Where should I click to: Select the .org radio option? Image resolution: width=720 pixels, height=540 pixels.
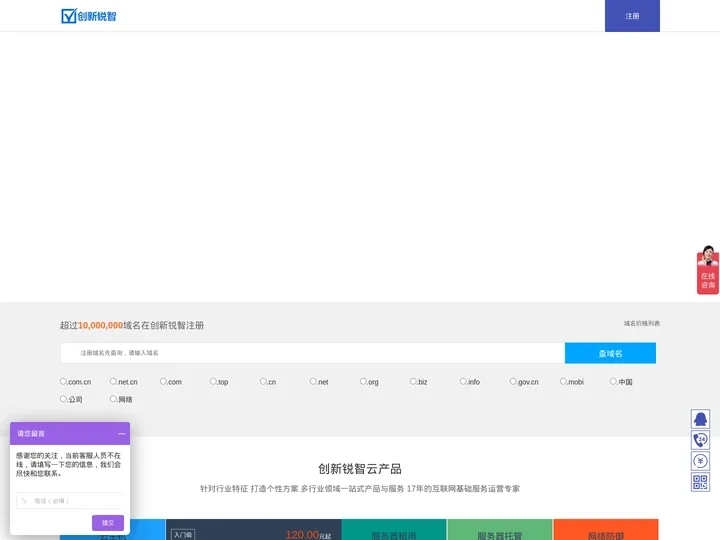(363, 381)
